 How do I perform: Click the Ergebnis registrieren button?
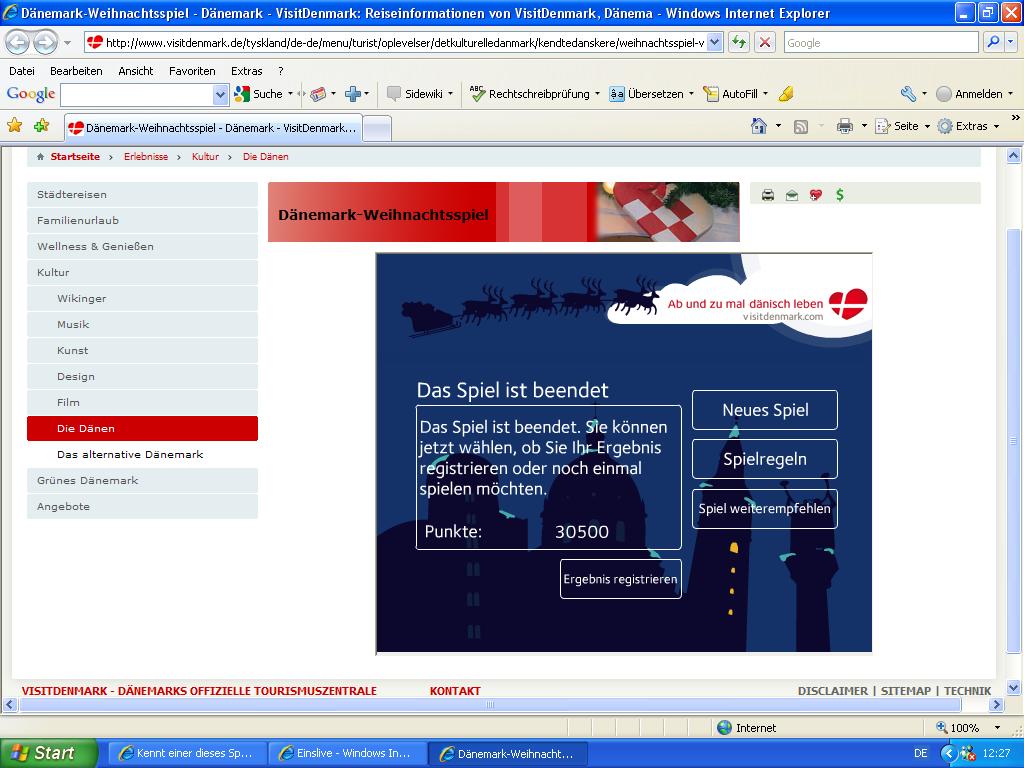(620, 579)
